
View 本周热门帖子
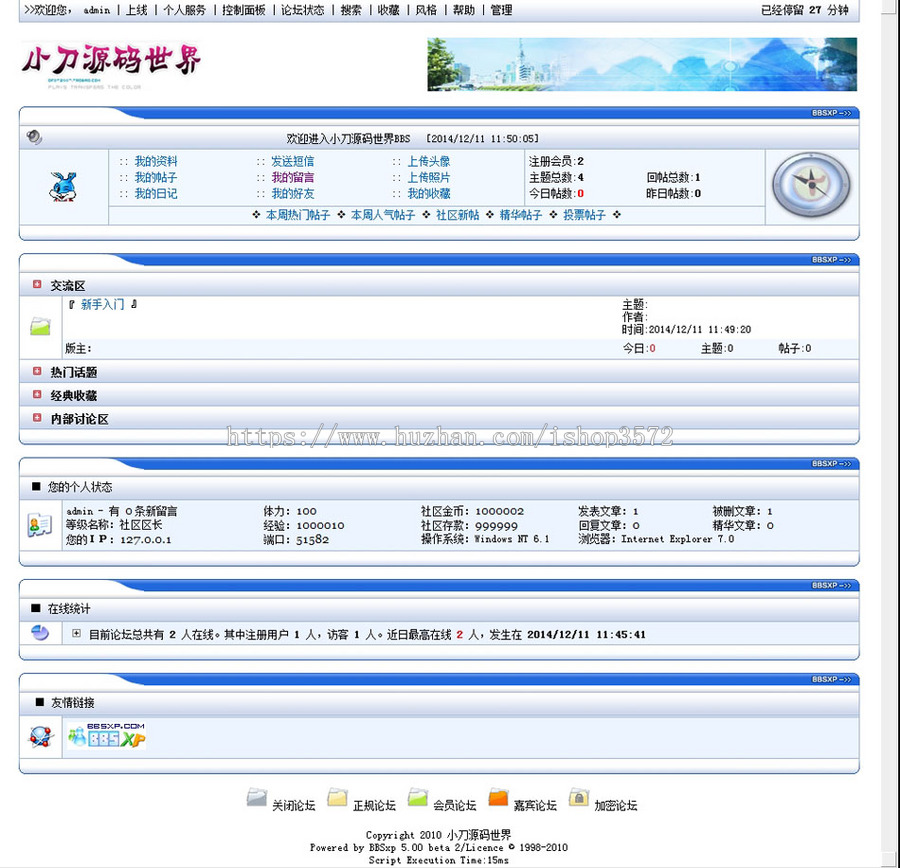tap(298, 215)
